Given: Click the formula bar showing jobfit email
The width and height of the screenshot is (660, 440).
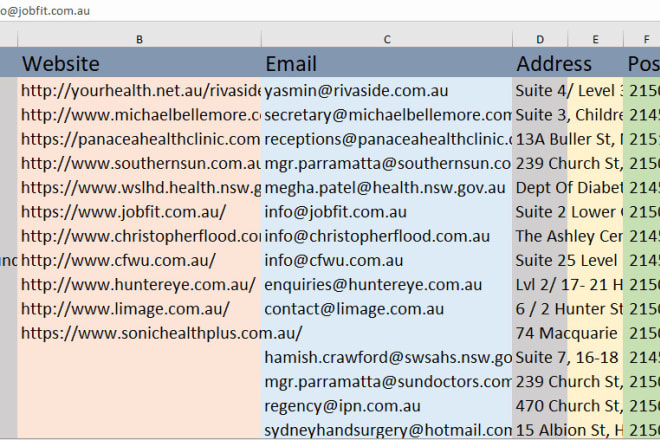Looking at the screenshot, I should coord(330,11).
